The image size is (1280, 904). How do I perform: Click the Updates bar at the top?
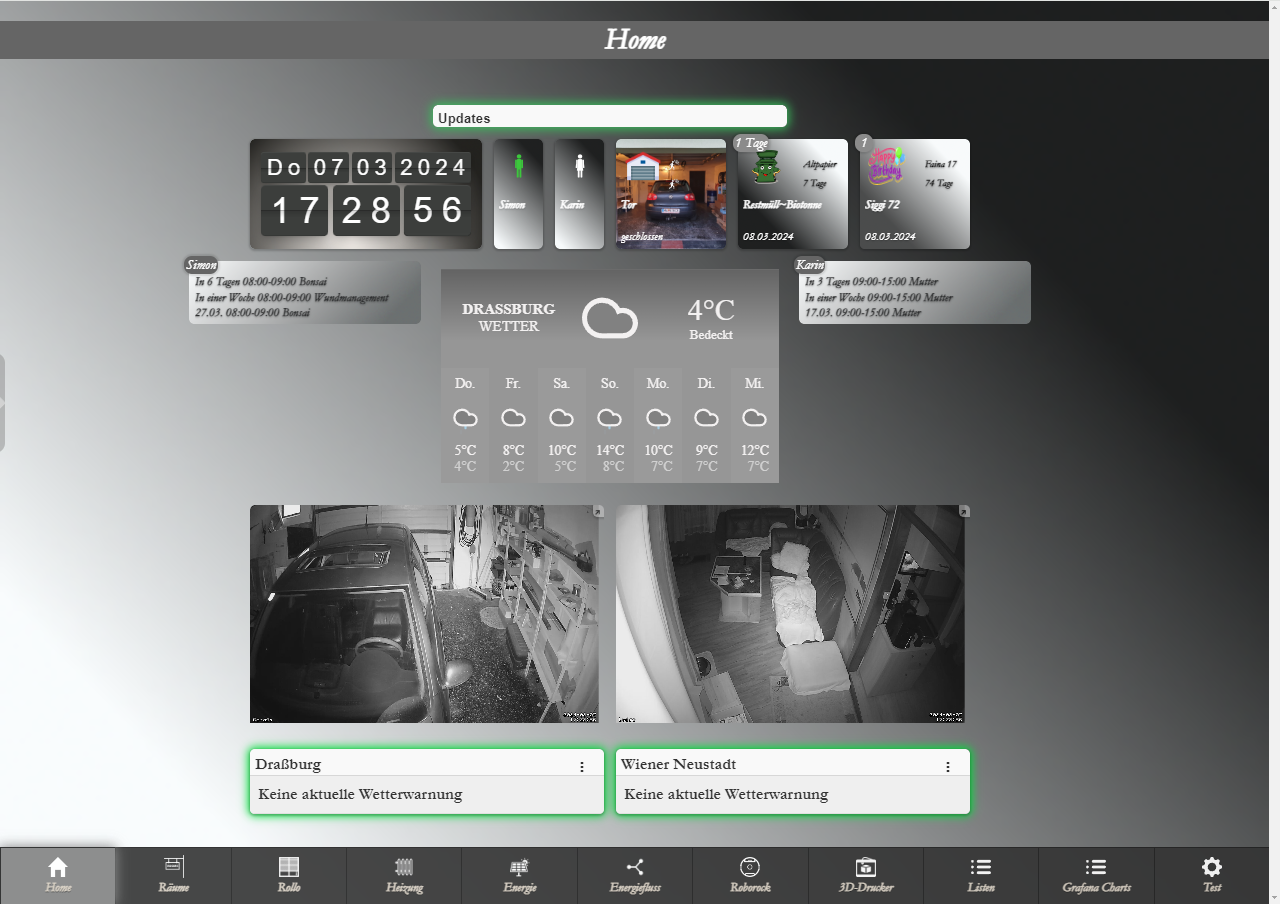pyautogui.click(x=610, y=117)
